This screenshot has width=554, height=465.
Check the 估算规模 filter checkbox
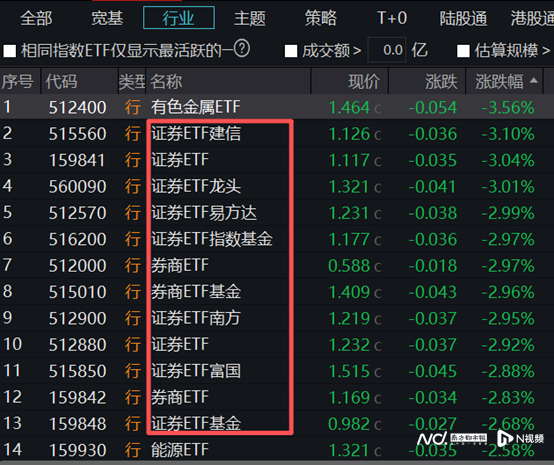click(x=463, y=51)
